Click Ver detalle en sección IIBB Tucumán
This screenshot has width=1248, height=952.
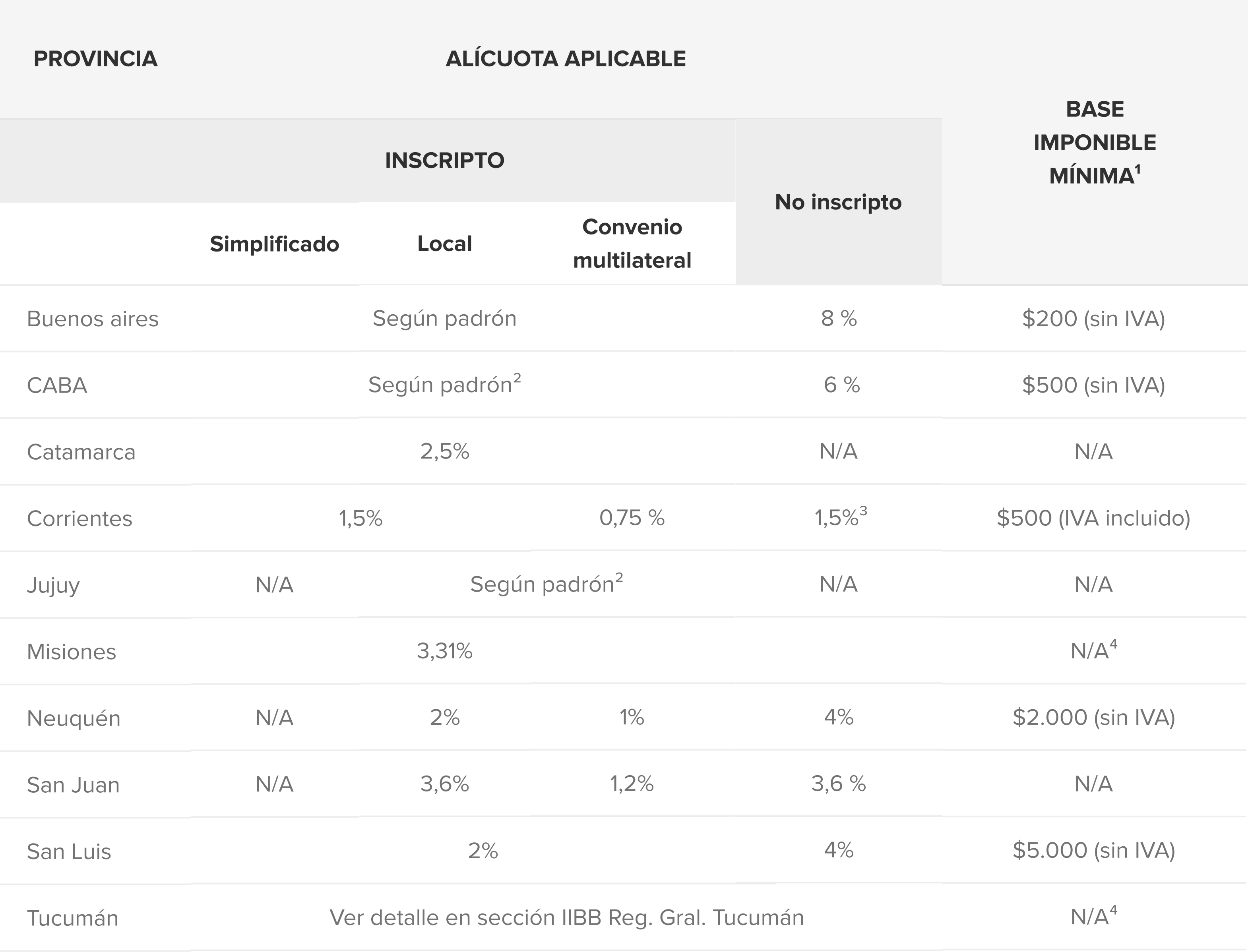(x=567, y=917)
